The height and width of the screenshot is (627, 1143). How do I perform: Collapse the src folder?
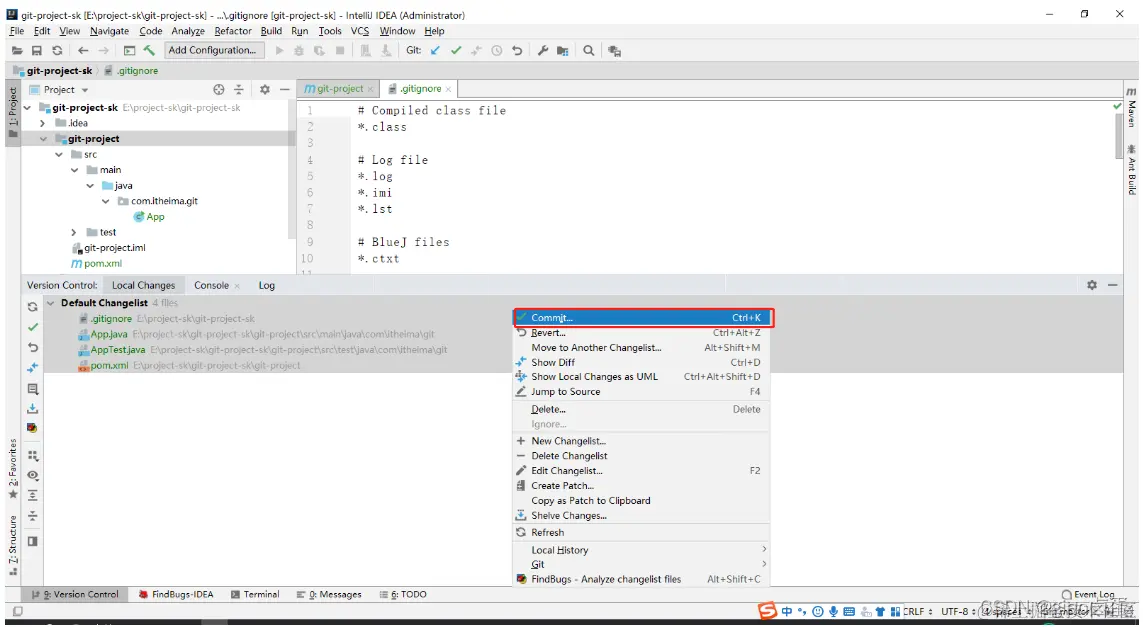(x=59, y=155)
